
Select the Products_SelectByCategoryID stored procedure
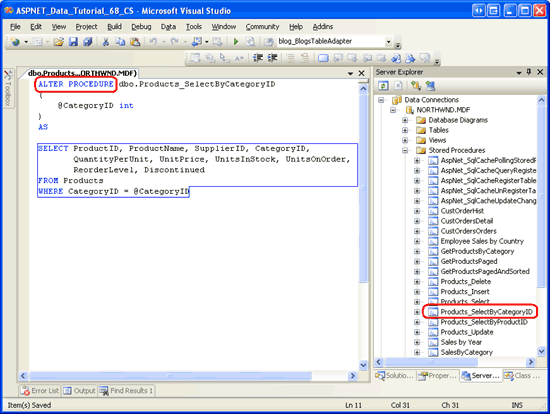coord(486,312)
